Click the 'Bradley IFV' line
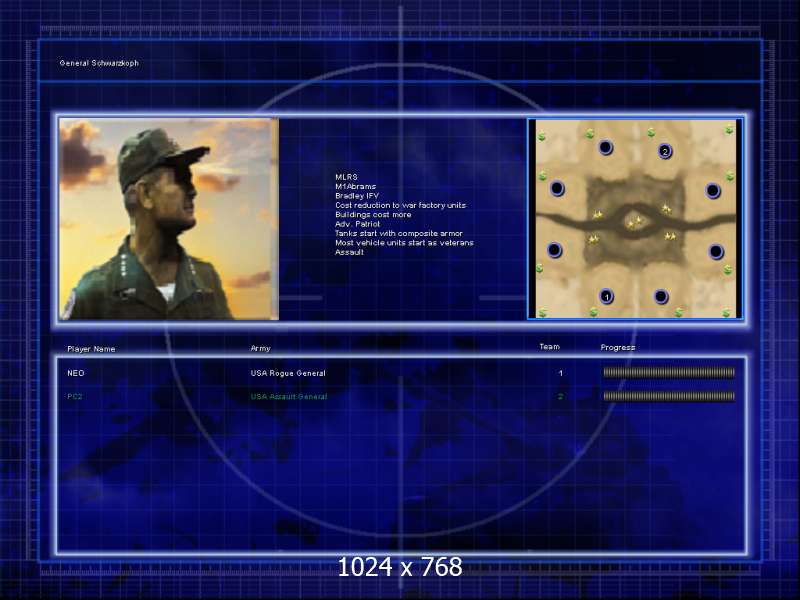Screen dimensions: 800x600 click(x=357, y=196)
